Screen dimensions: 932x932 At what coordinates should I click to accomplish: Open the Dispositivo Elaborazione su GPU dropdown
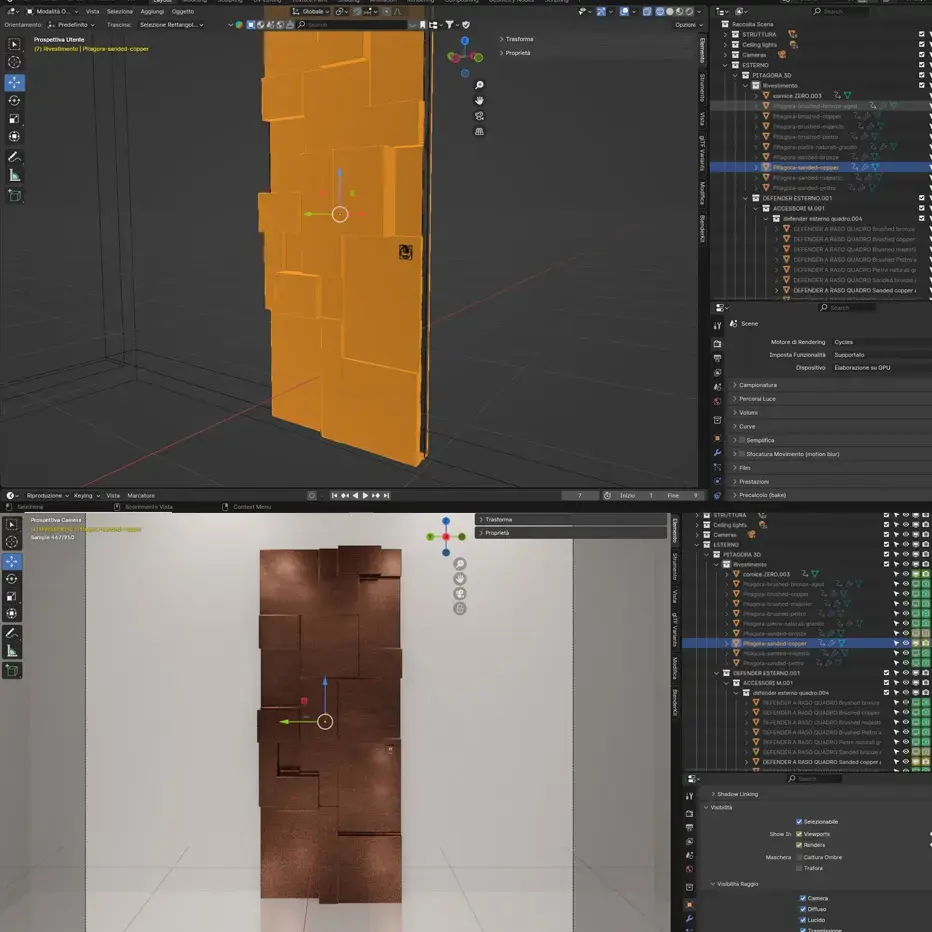click(x=881, y=368)
